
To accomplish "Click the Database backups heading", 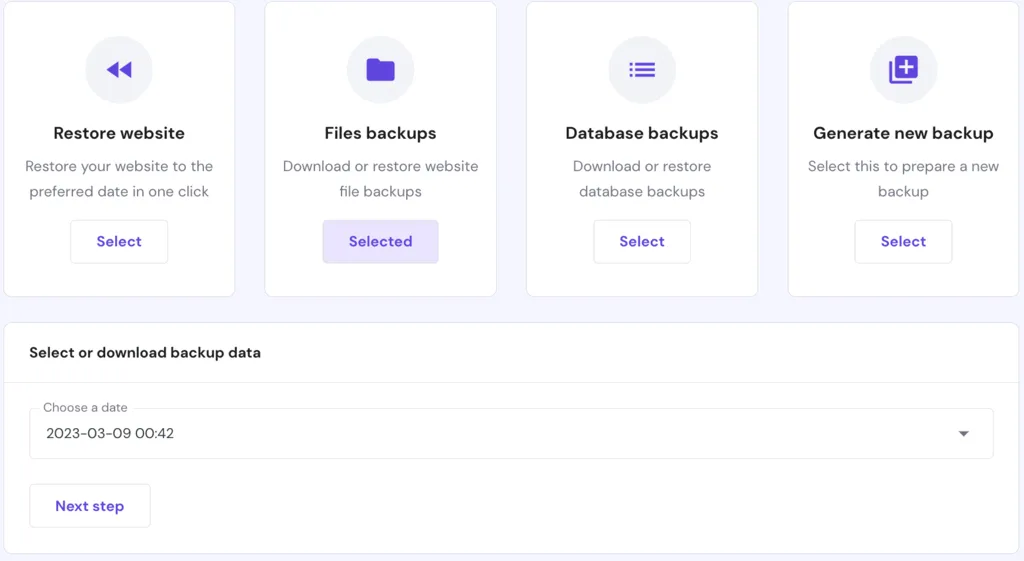I will 642,133.
